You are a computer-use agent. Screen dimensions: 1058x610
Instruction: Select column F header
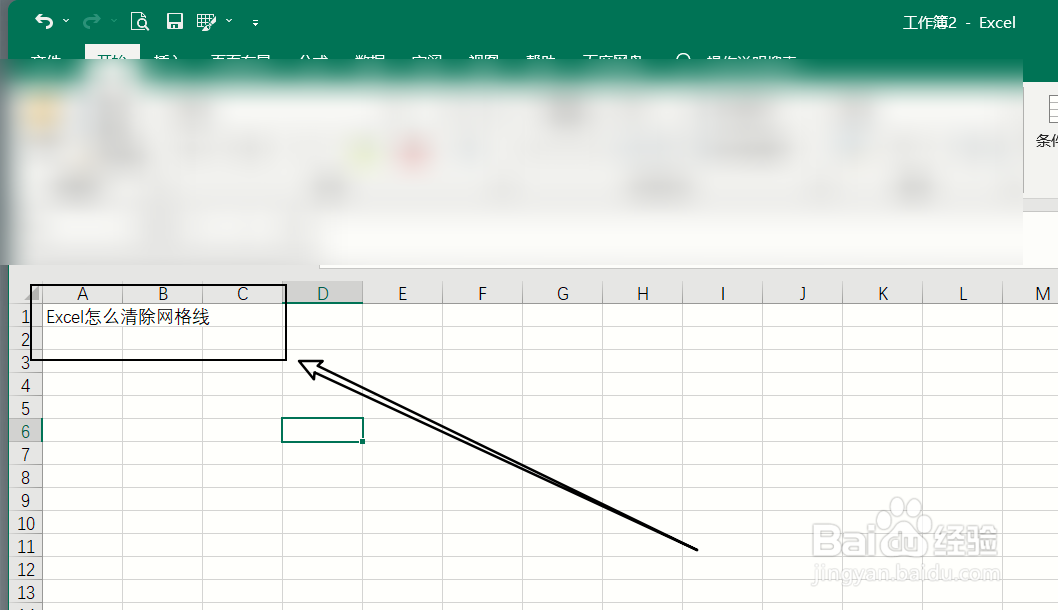pyautogui.click(x=482, y=294)
